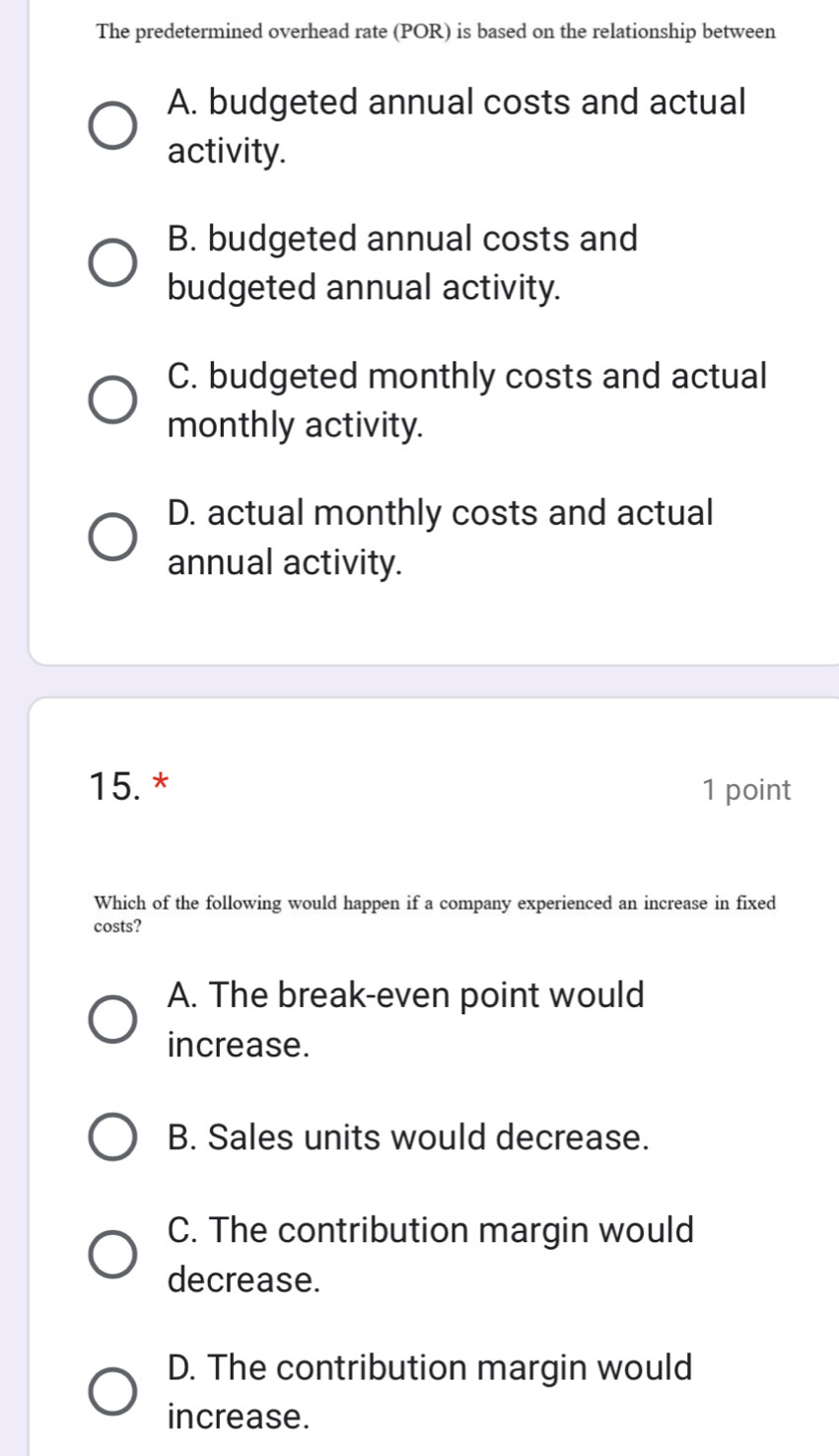Click the text 'A. The break-even point would increase'
Screen dimensions: 839x1456
point(405,1019)
